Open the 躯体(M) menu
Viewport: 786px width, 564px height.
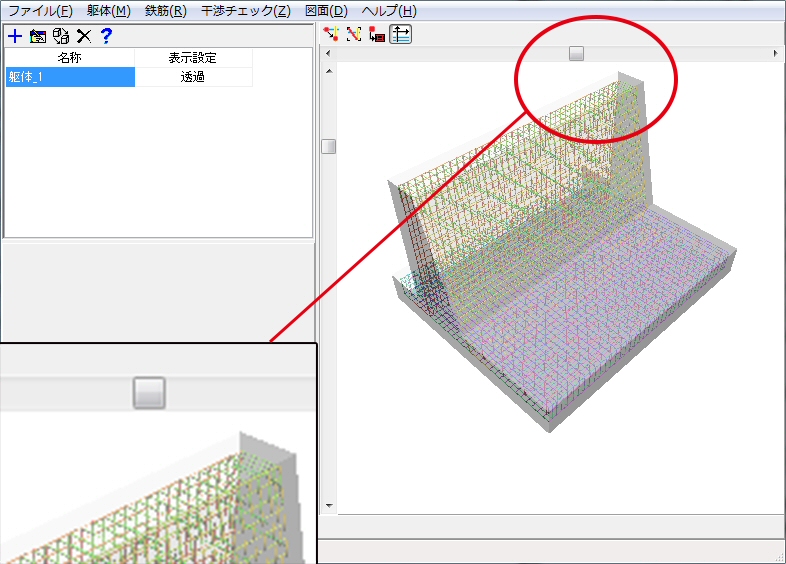[x=109, y=11]
